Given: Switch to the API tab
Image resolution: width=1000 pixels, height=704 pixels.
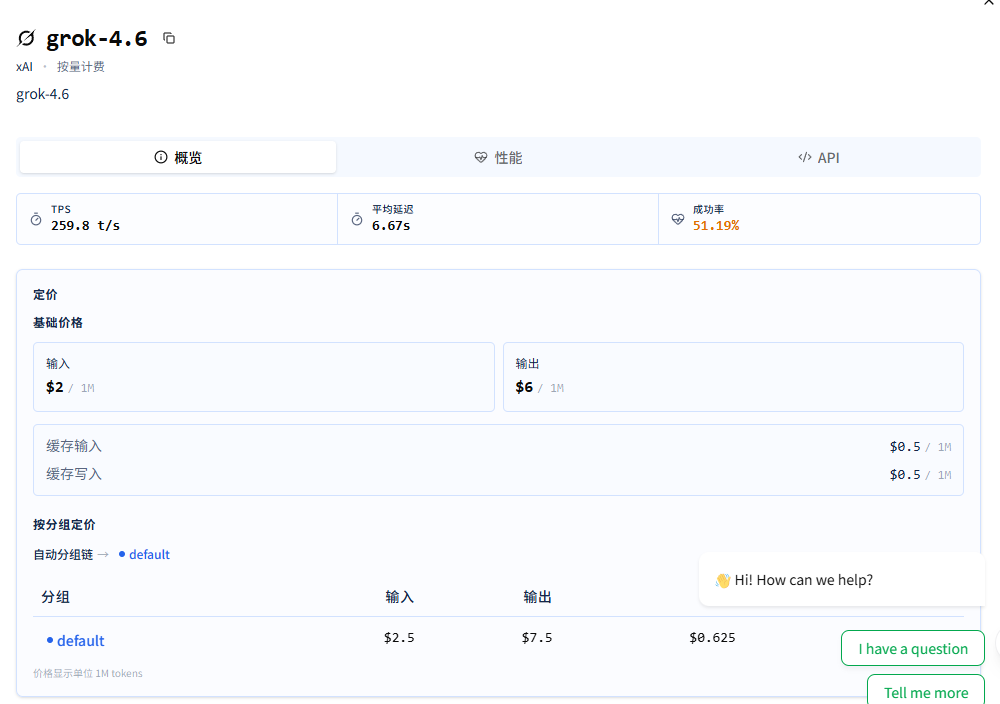Looking at the screenshot, I should point(819,158).
